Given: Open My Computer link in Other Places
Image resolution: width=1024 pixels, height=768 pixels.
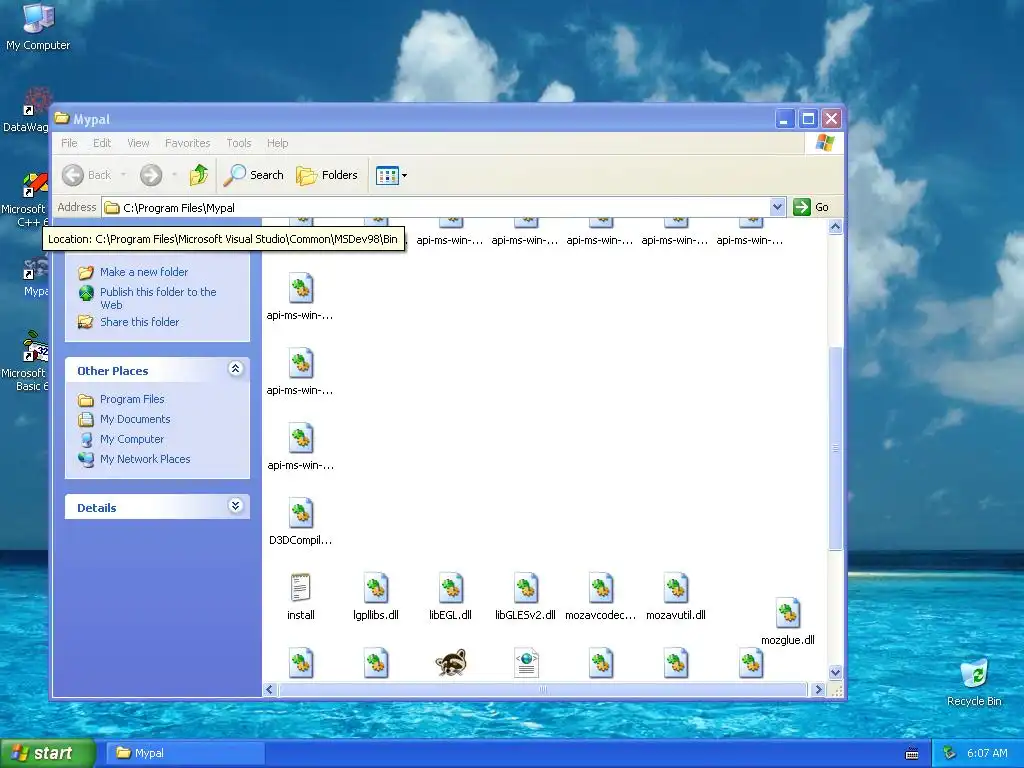Looking at the screenshot, I should (x=132, y=440).
